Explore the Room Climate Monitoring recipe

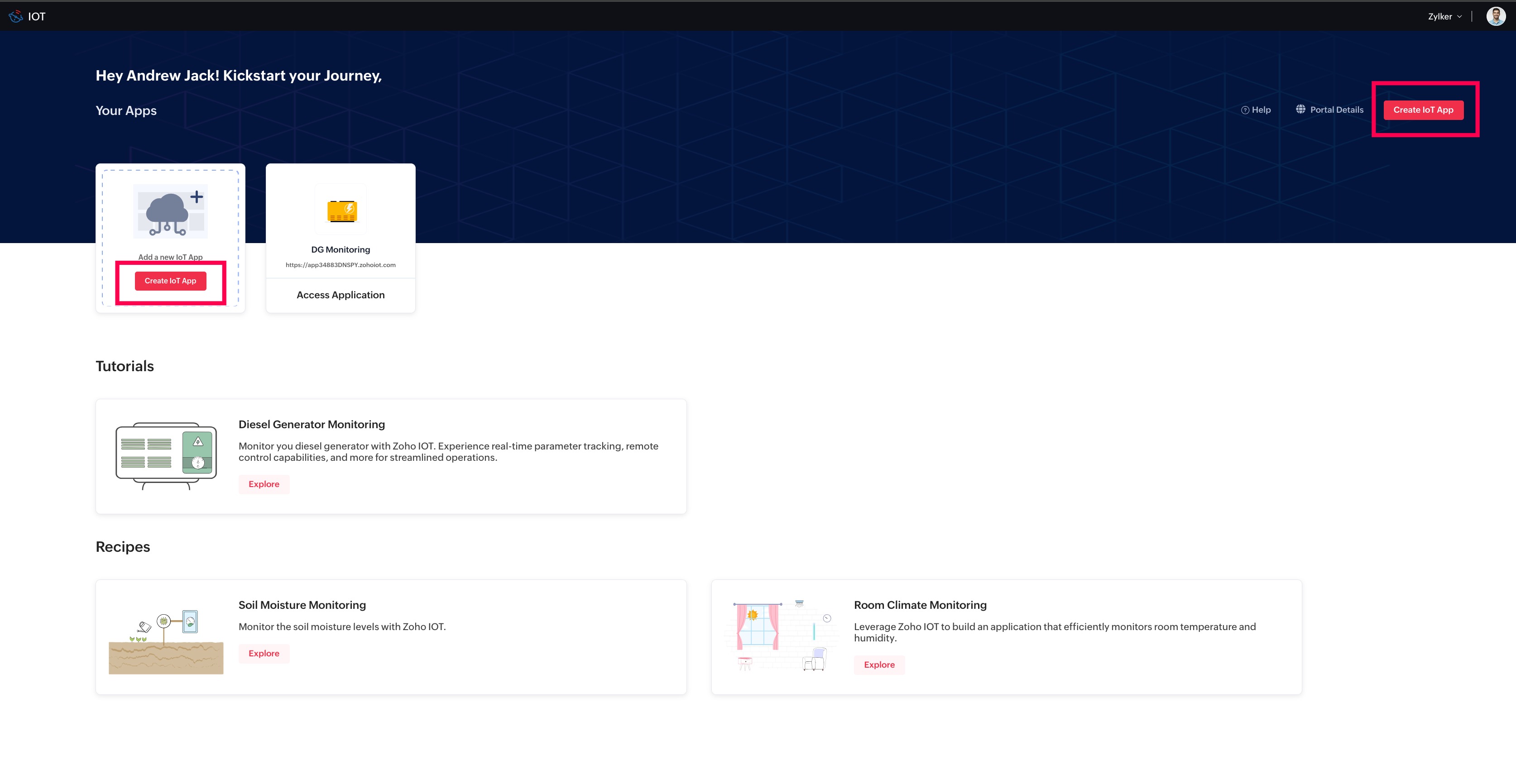point(878,664)
